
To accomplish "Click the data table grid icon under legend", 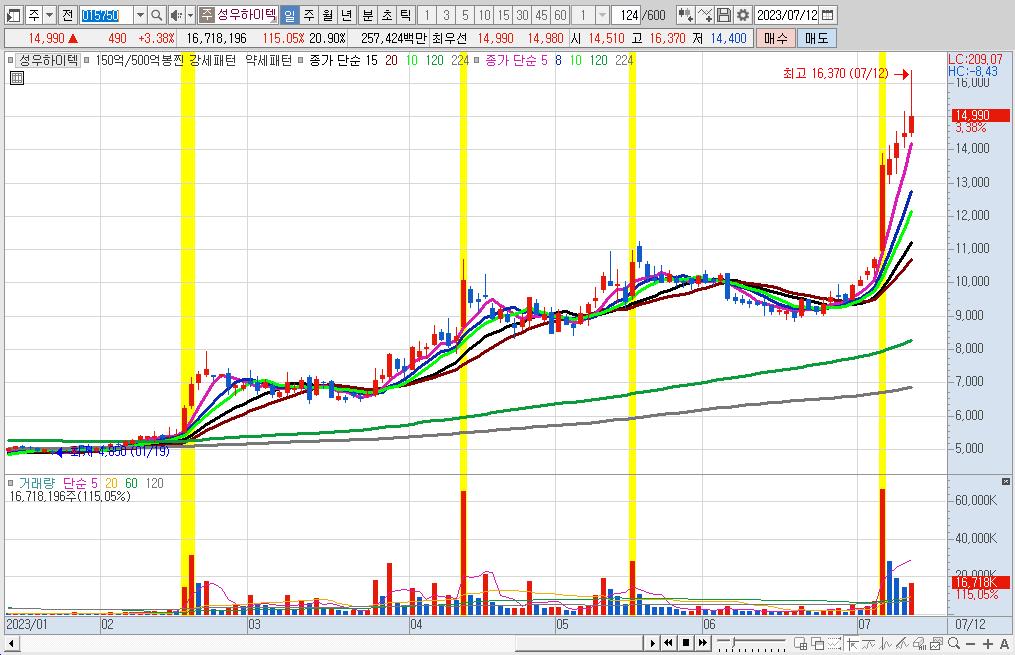I will coord(17,78).
